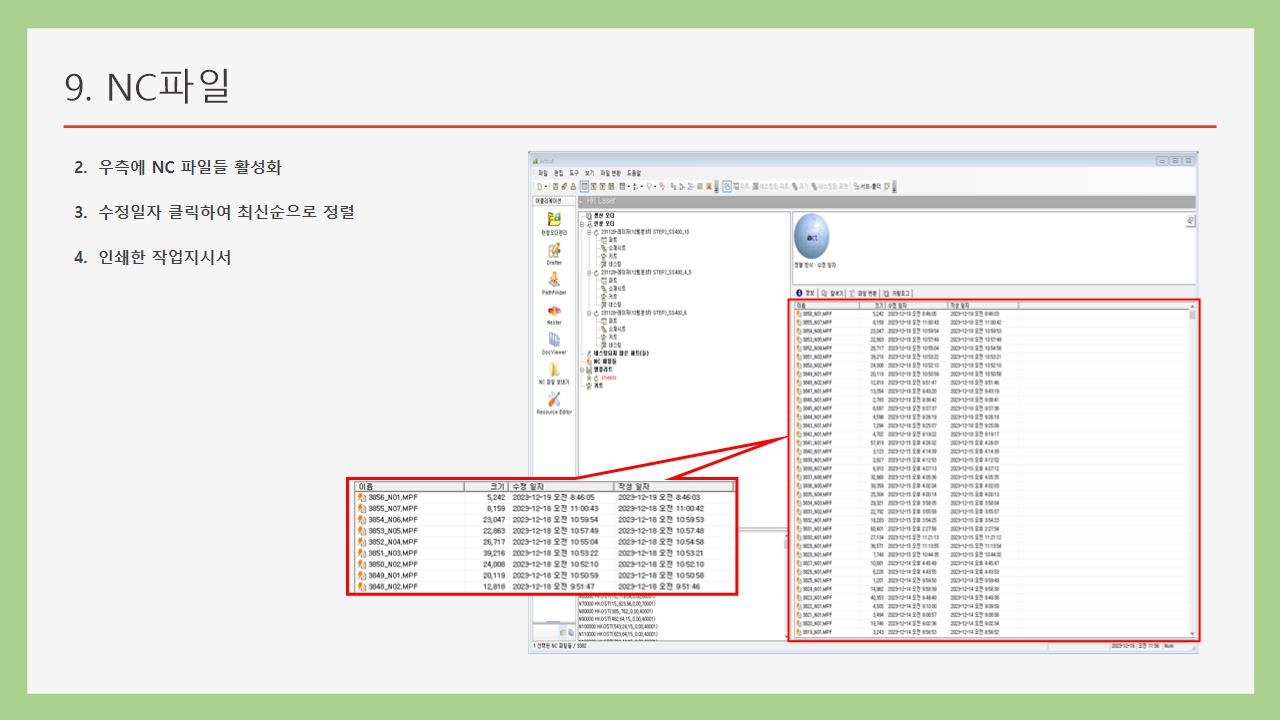Open the 도움말 menu

(x=634, y=173)
